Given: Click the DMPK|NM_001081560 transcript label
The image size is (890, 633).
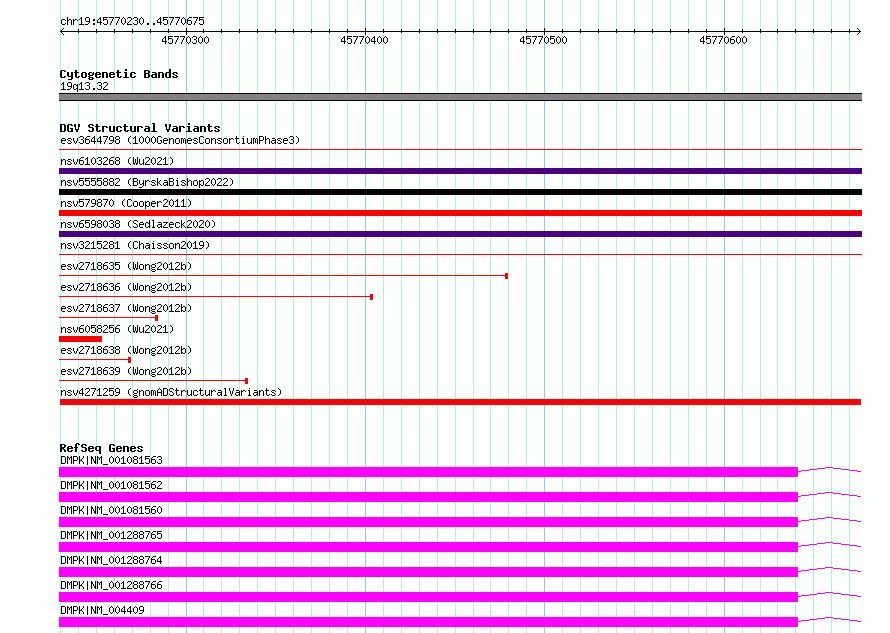Looking at the screenshot, I should pos(111,510).
